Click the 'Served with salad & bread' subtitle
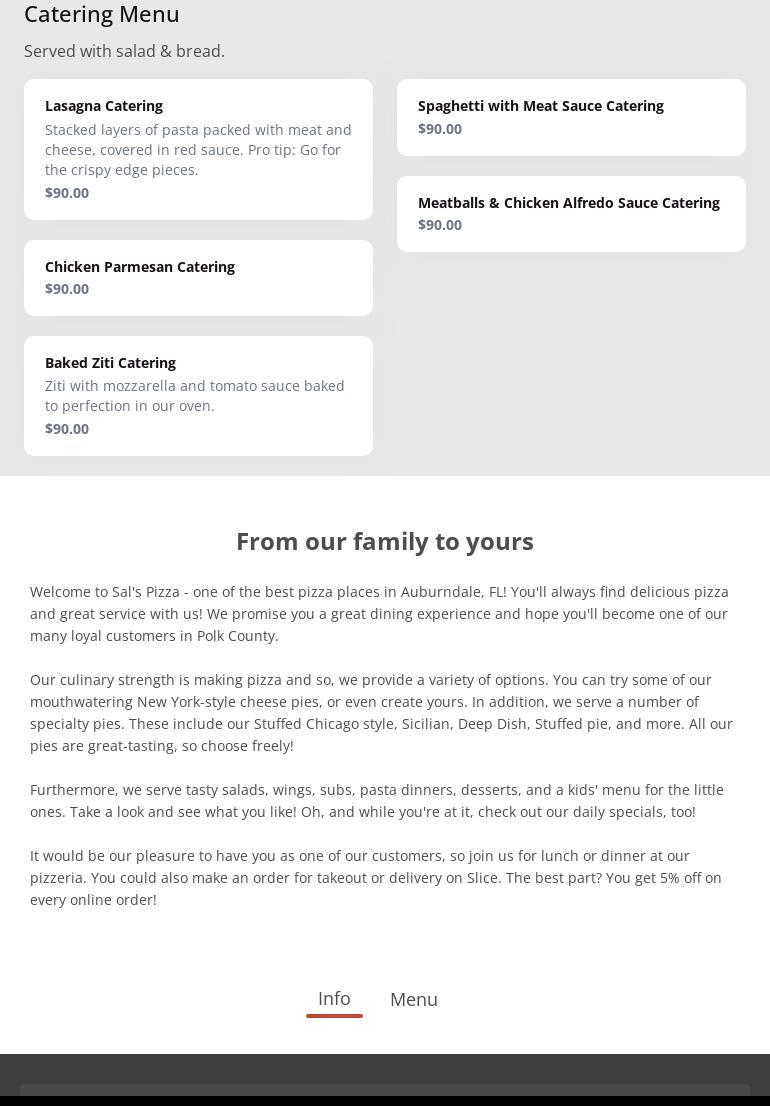770x1106 pixels. [124, 51]
